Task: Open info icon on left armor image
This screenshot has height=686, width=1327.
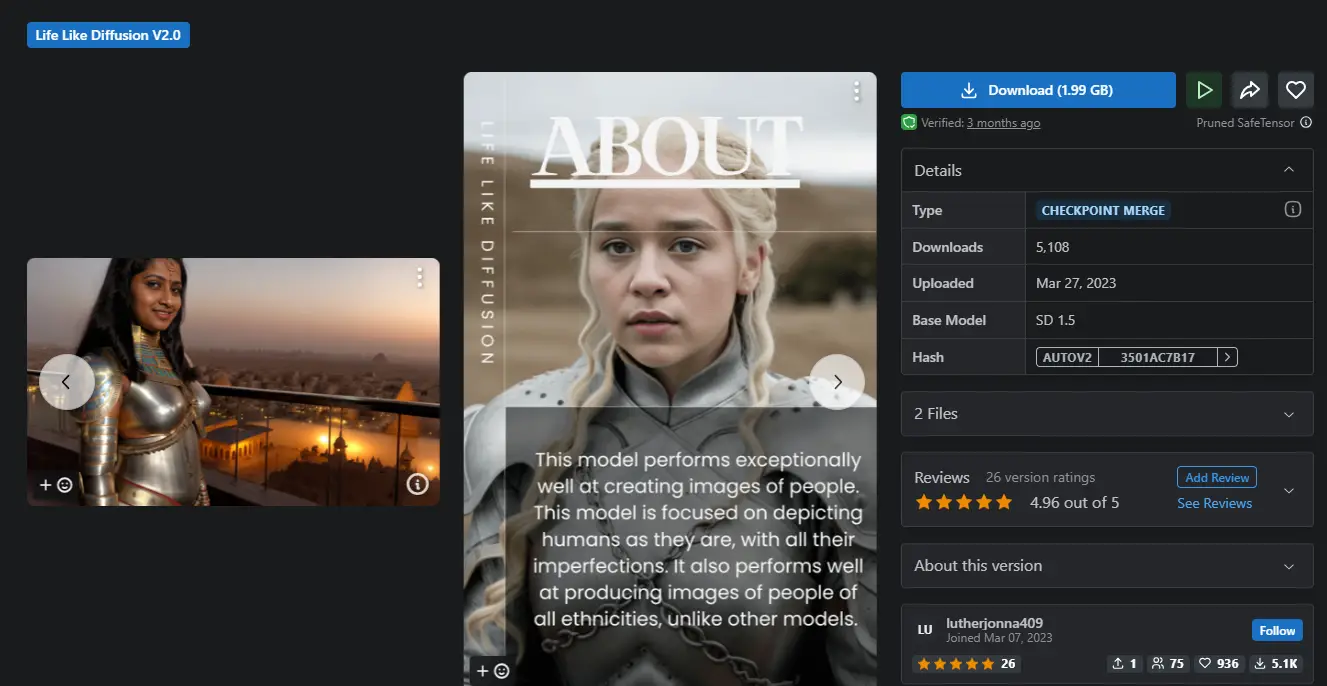Action: (418, 484)
